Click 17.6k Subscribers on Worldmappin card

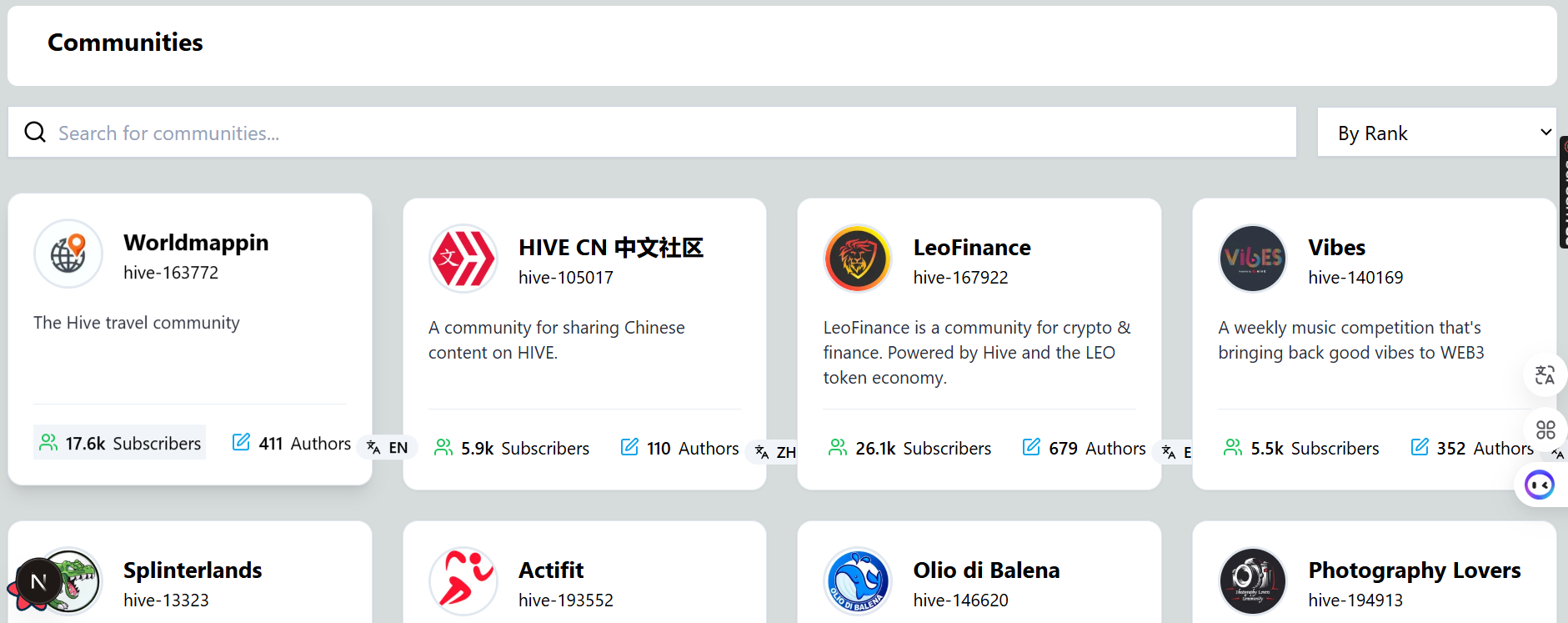pyautogui.click(x=120, y=443)
